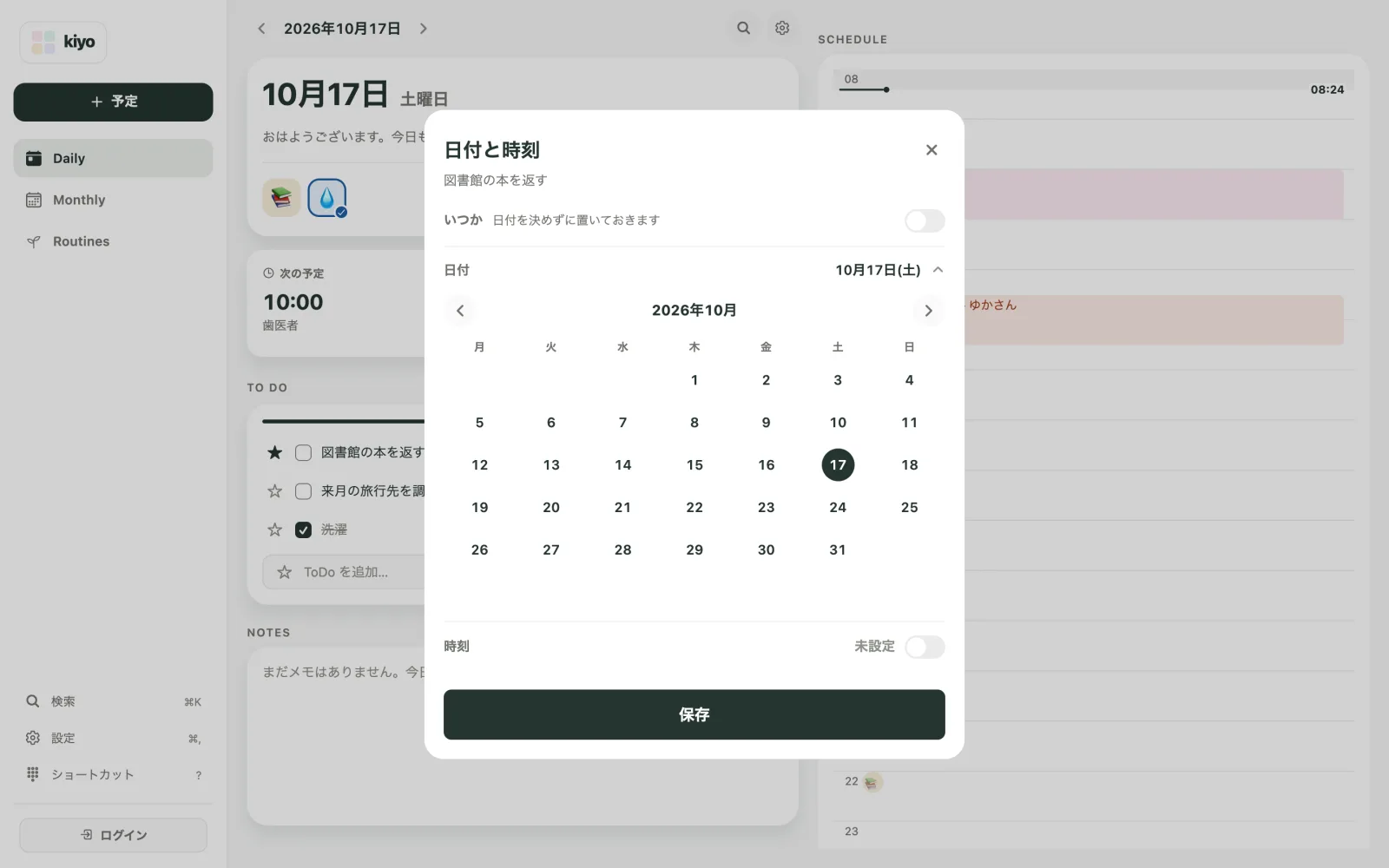Open search with the magnifier icon in the header
The width and height of the screenshot is (1389, 868).
click(744, 28)
